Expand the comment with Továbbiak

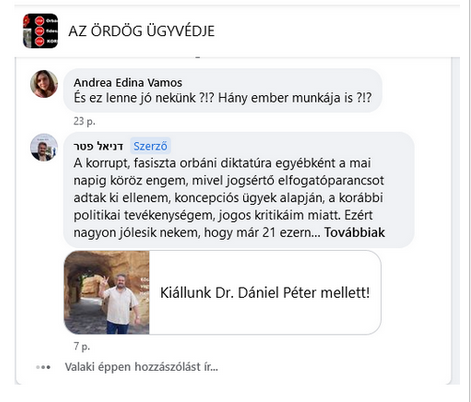pos(355,232)
